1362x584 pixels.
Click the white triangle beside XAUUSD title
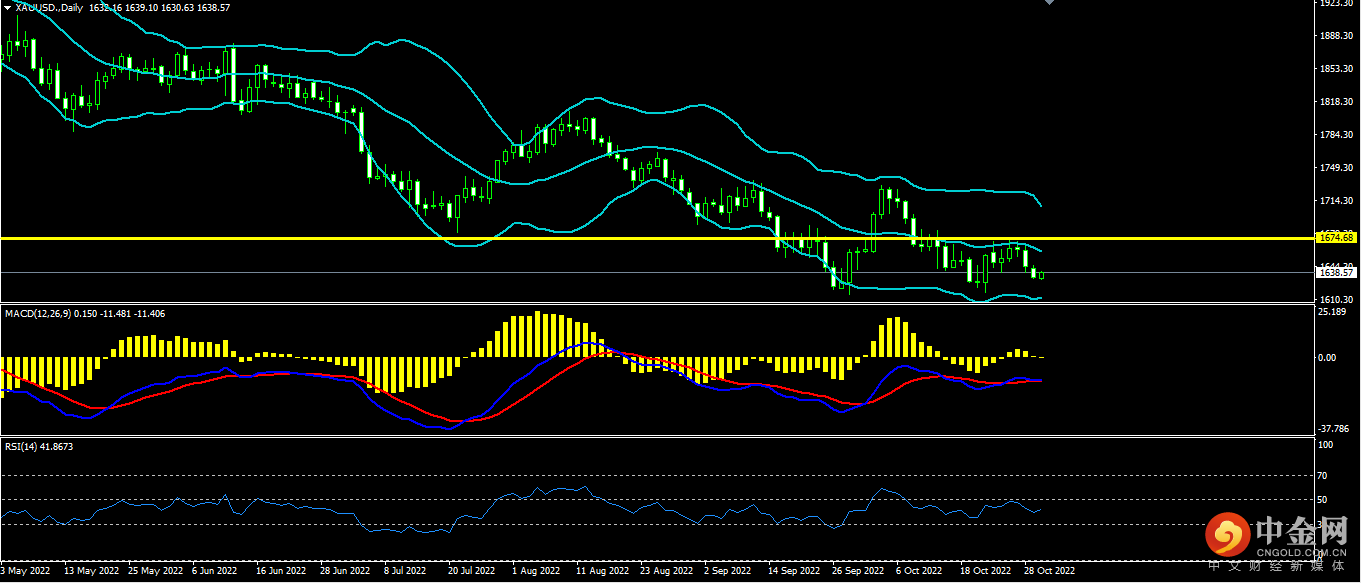tap(7, 7)
